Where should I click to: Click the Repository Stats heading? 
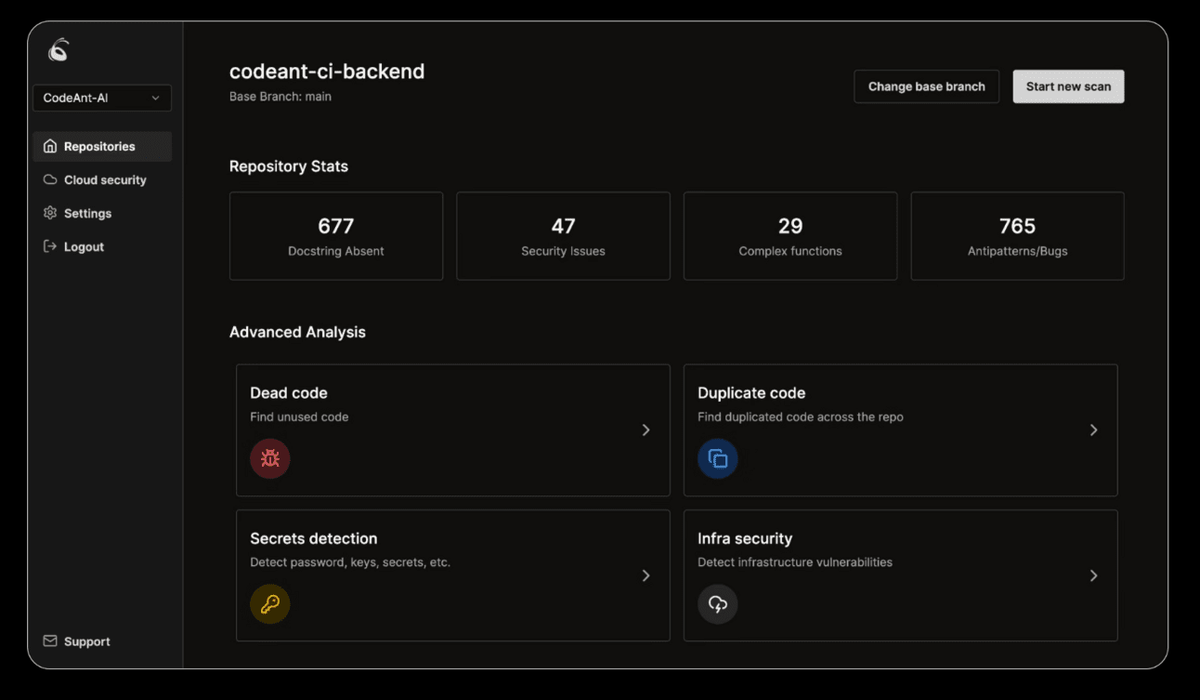pyautogui.click(x=289, y=166)
